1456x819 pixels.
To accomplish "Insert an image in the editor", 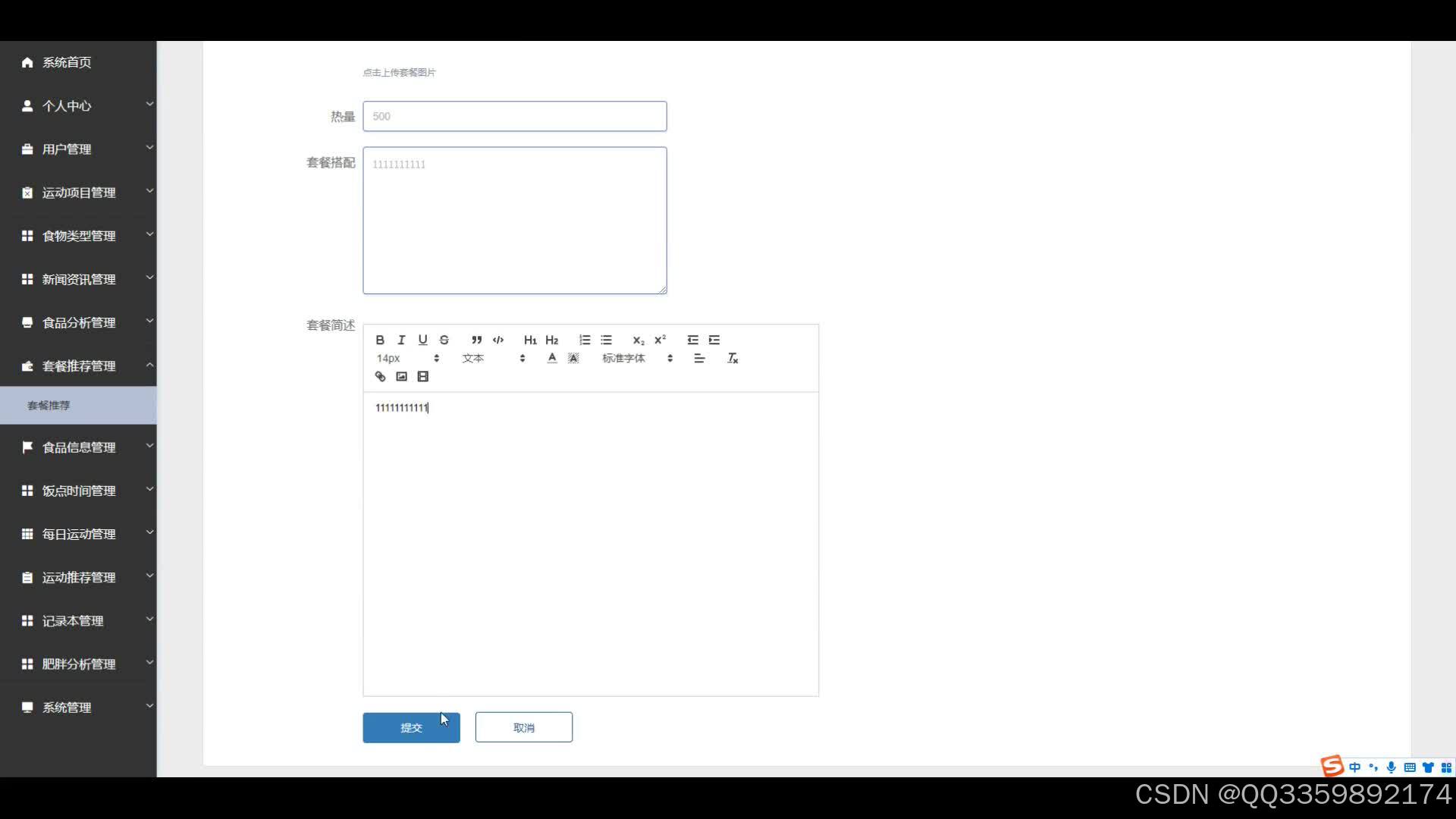I will [401, 376].
